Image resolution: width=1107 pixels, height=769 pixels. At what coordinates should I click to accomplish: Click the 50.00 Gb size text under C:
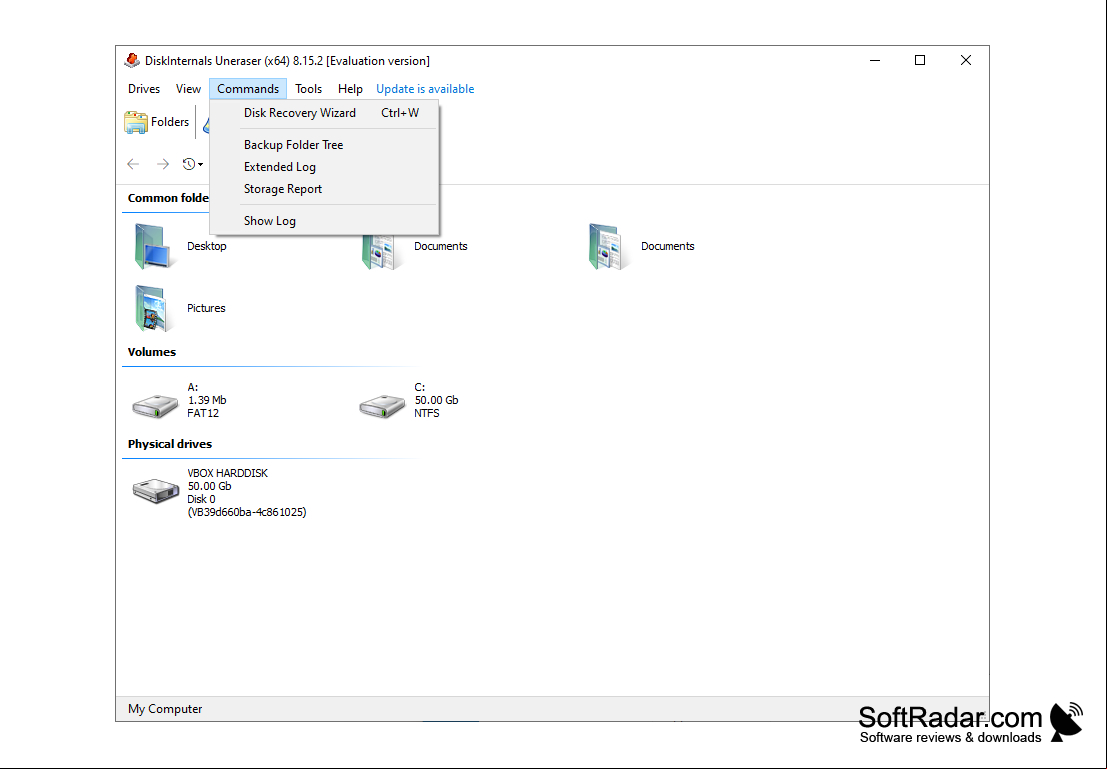(436, 400)
